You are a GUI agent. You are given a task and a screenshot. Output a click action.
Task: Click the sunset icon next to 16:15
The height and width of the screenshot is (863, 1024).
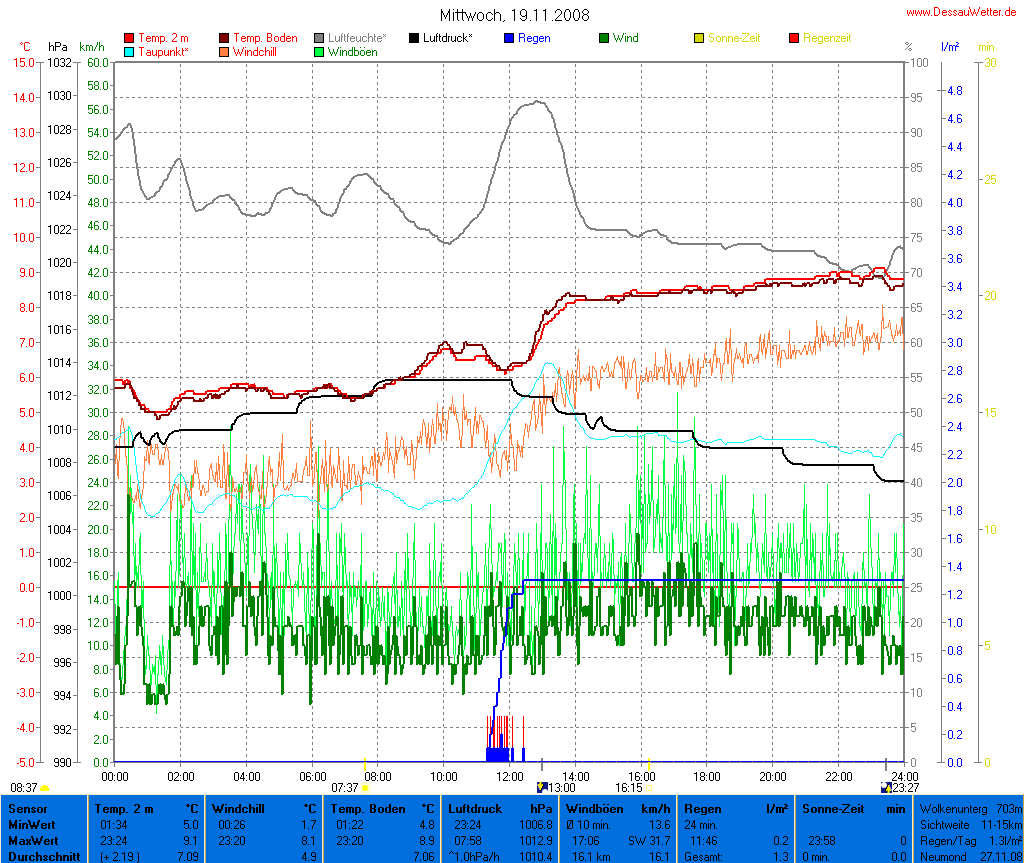point(648,788)
